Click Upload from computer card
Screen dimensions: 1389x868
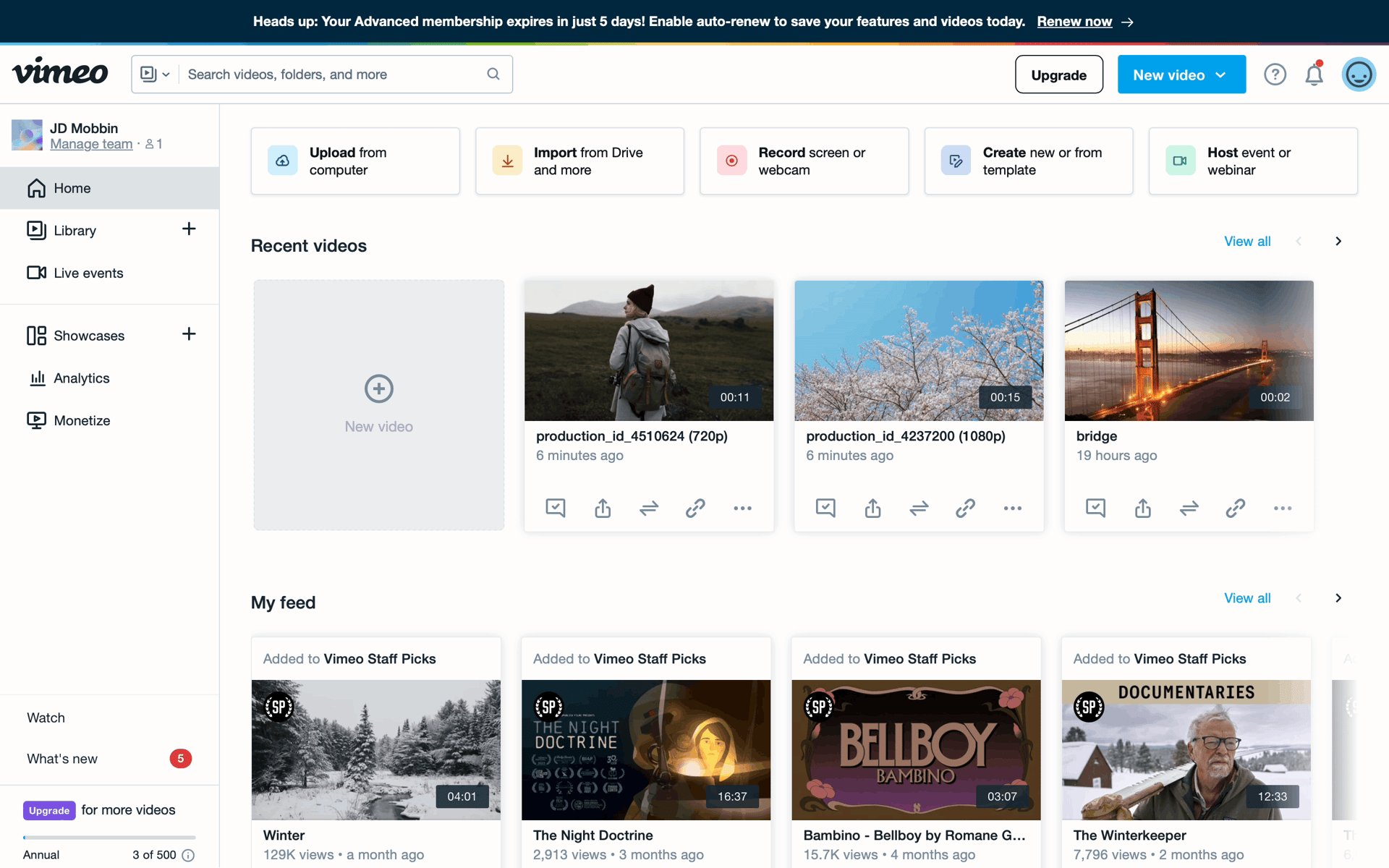[x=355, y=161]
